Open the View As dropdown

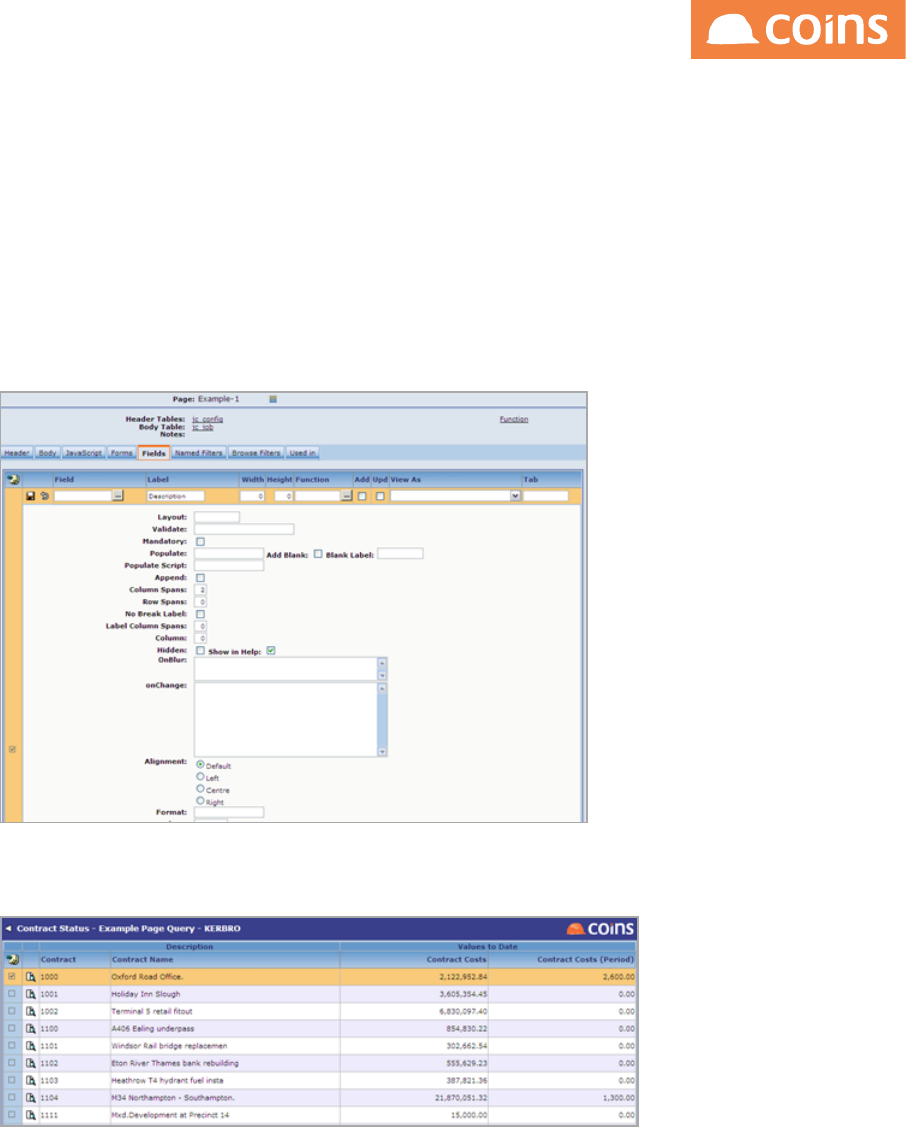(515, 496)
